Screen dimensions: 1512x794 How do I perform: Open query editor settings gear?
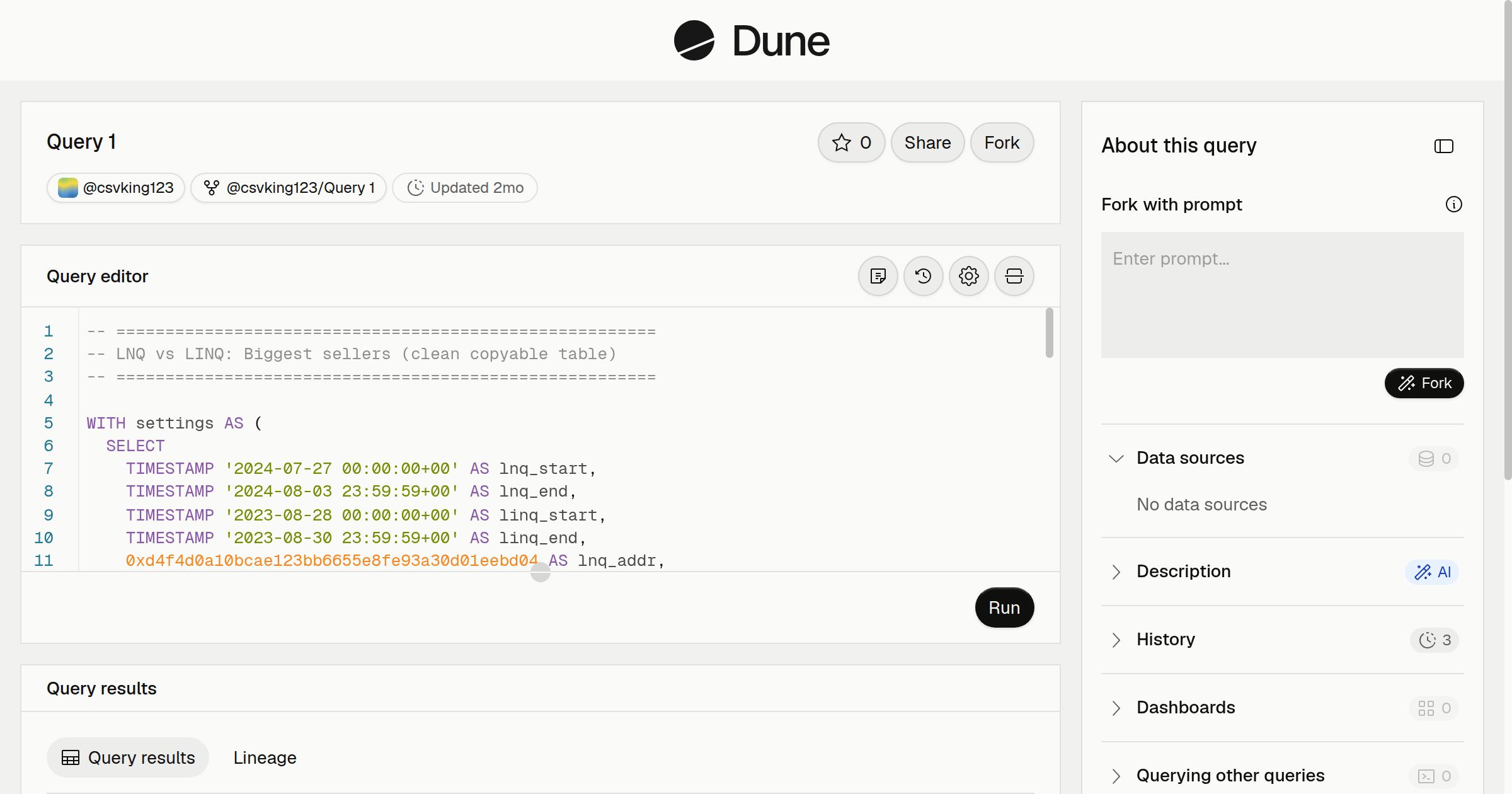point(968,276)
